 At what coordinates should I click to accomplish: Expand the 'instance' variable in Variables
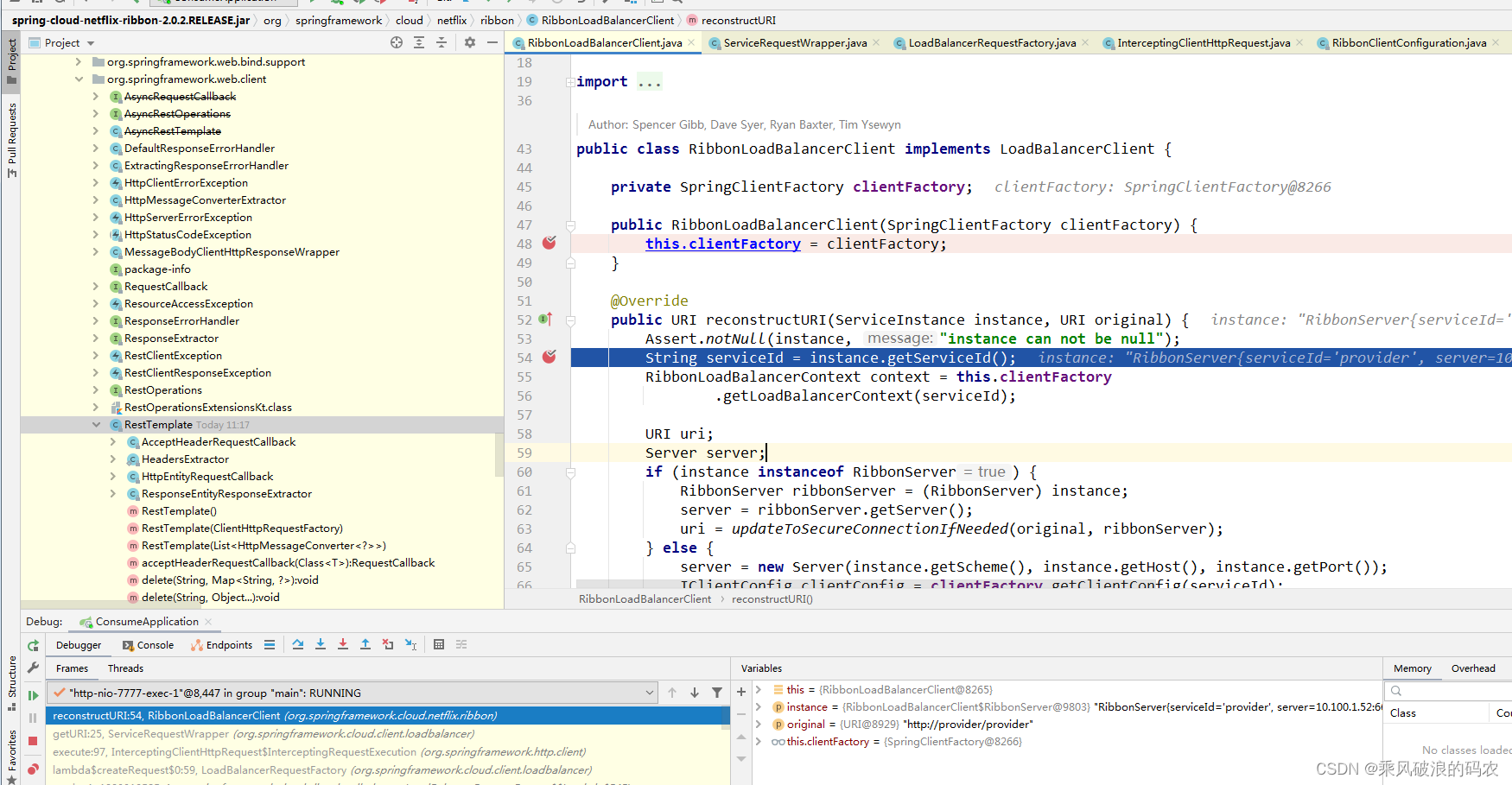click(759, 706)
